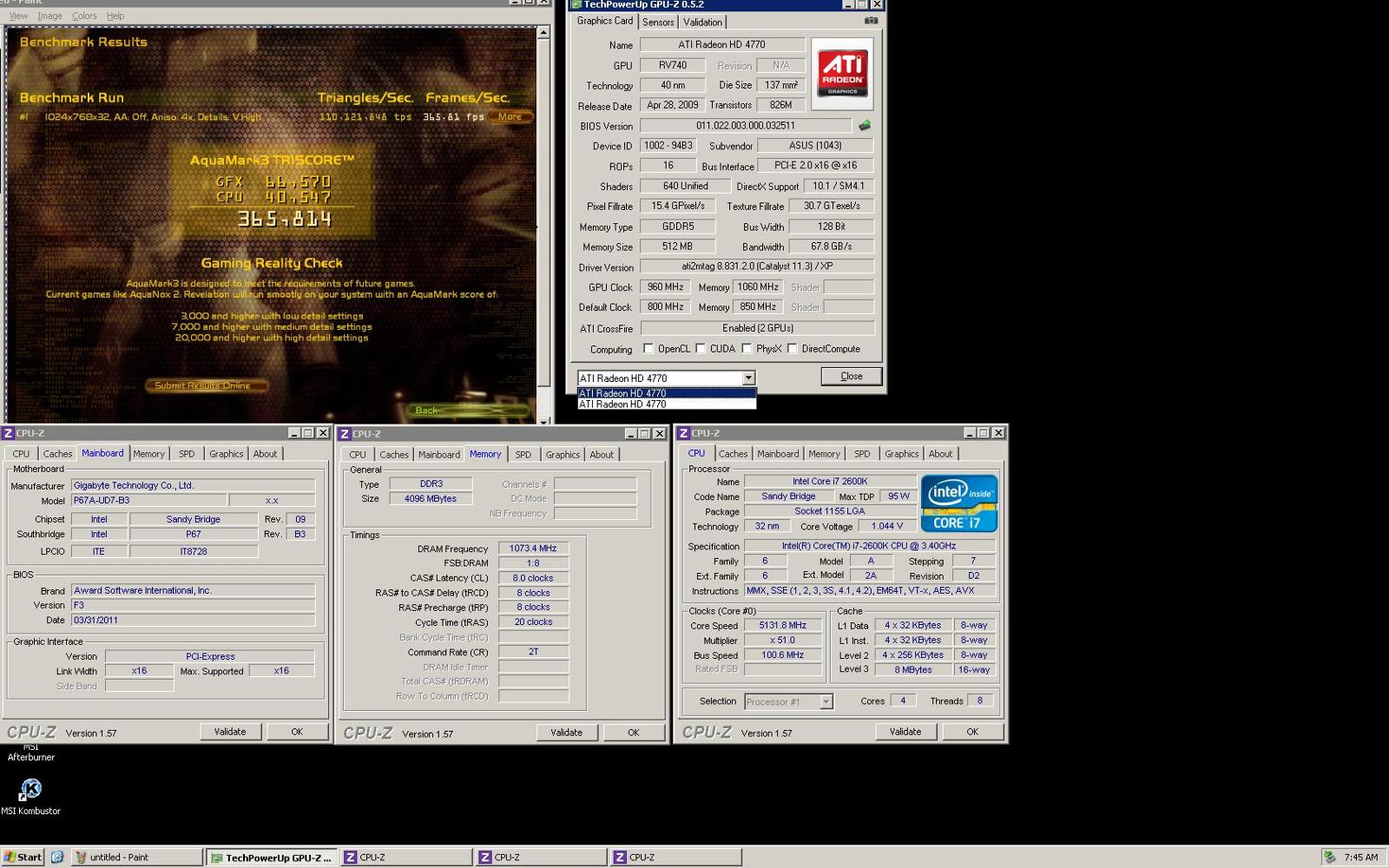
Task: Click OK in the Mainboard CPU-Z window
Action: pos(297,732)
